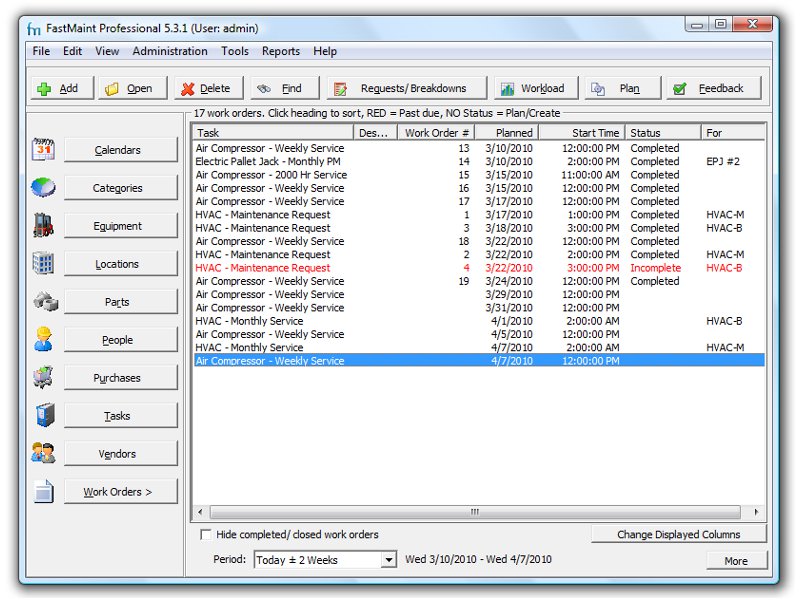Change Today ± 2 Weeks selection
This screenshot has width=800, height=600.
pyautogui.click(x=391, y=559)
